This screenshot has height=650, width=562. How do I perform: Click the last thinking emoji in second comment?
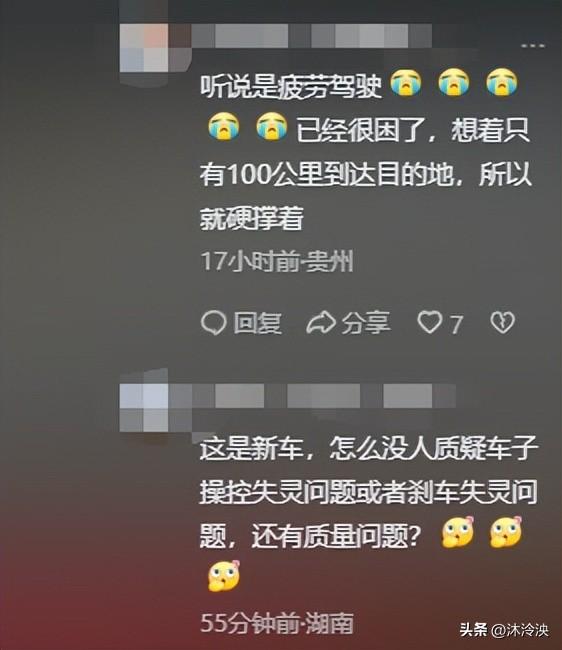(224, 576)
